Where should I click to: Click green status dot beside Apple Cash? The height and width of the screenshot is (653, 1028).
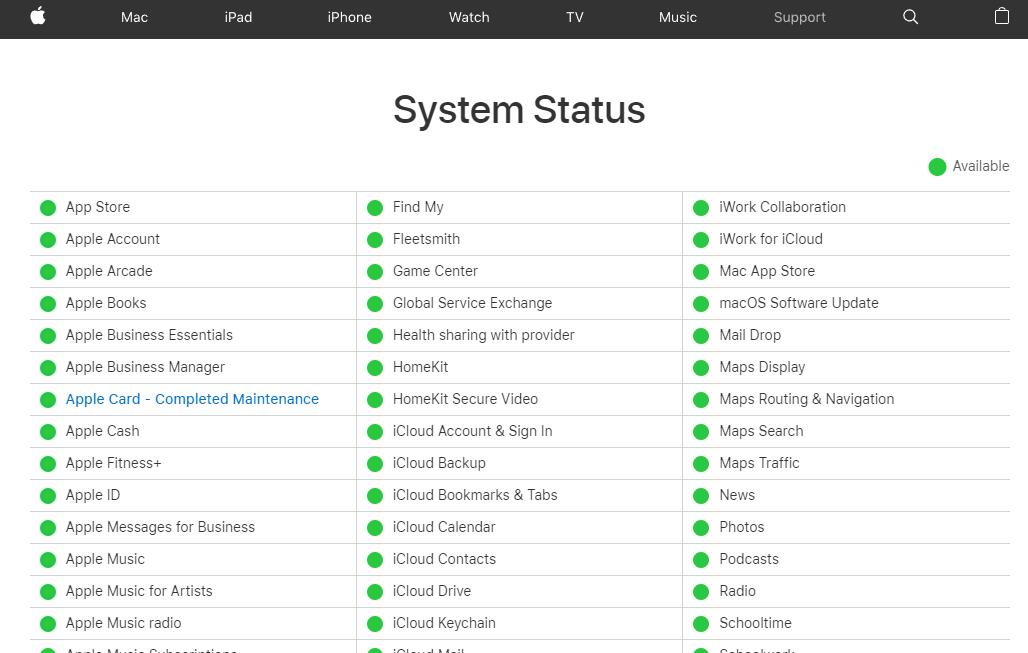[x=48, y=432]
